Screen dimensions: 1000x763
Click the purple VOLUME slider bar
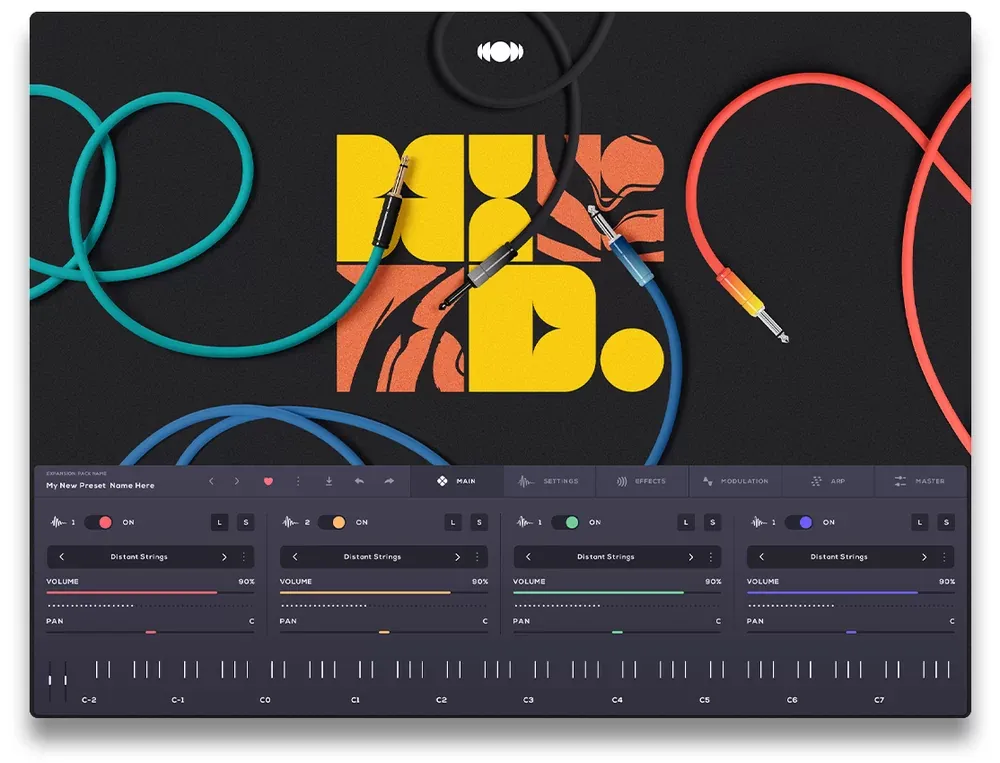tap(851, 593)
